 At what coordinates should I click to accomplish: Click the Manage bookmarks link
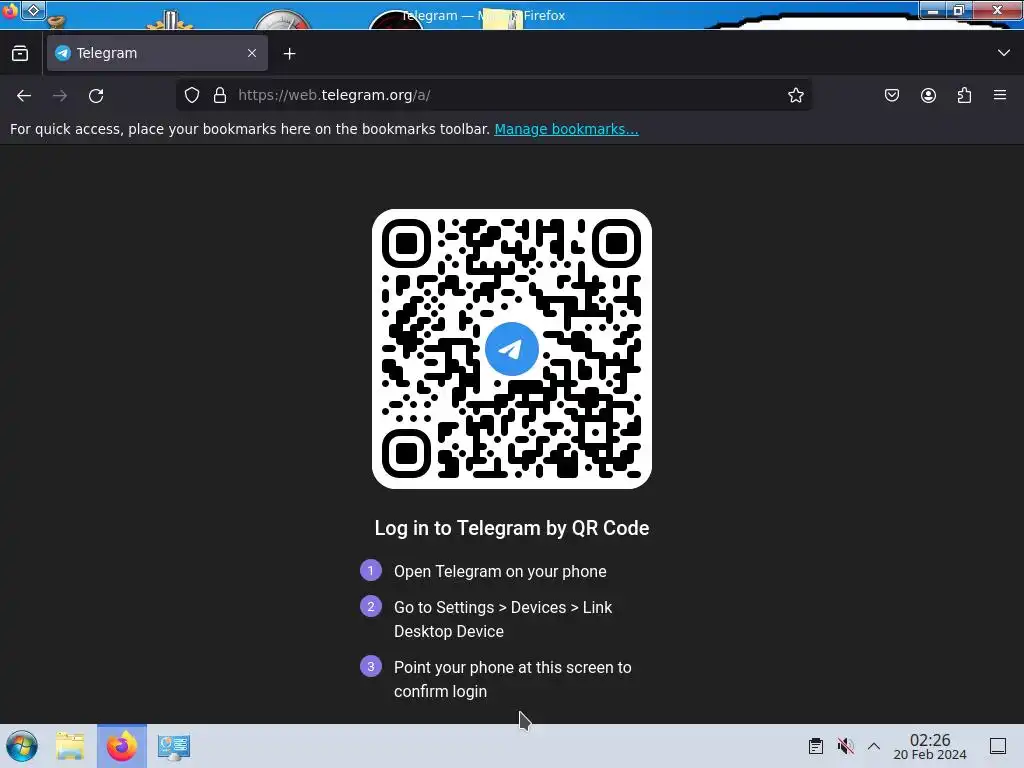pos(566,129)
